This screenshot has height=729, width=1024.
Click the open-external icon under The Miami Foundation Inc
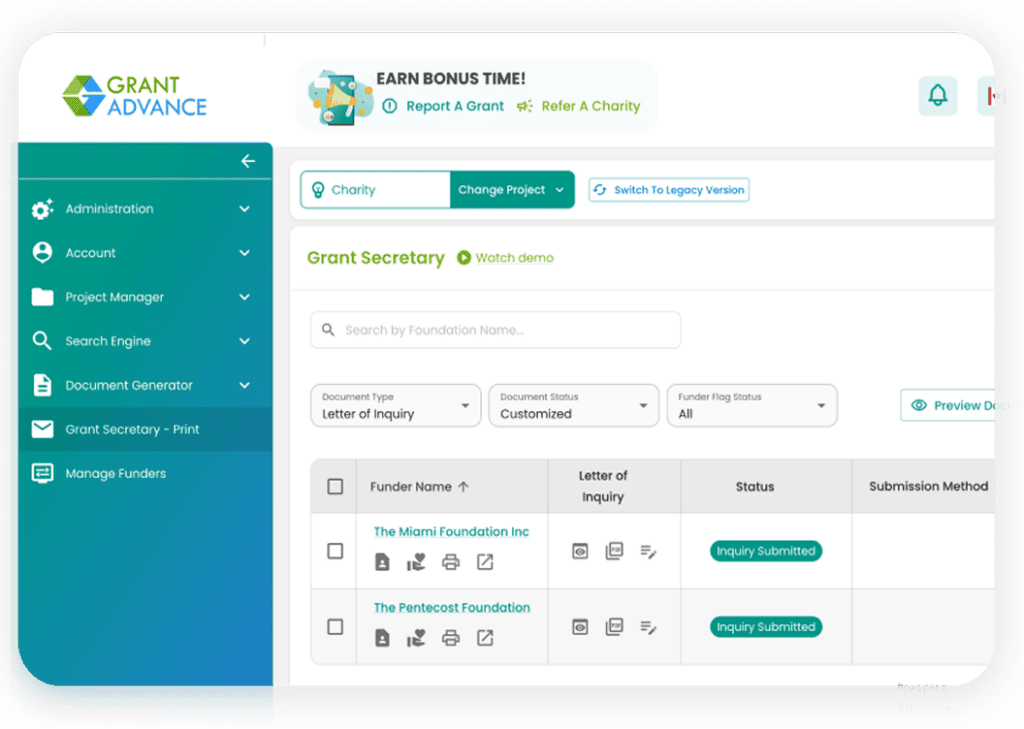click(485, 562)
